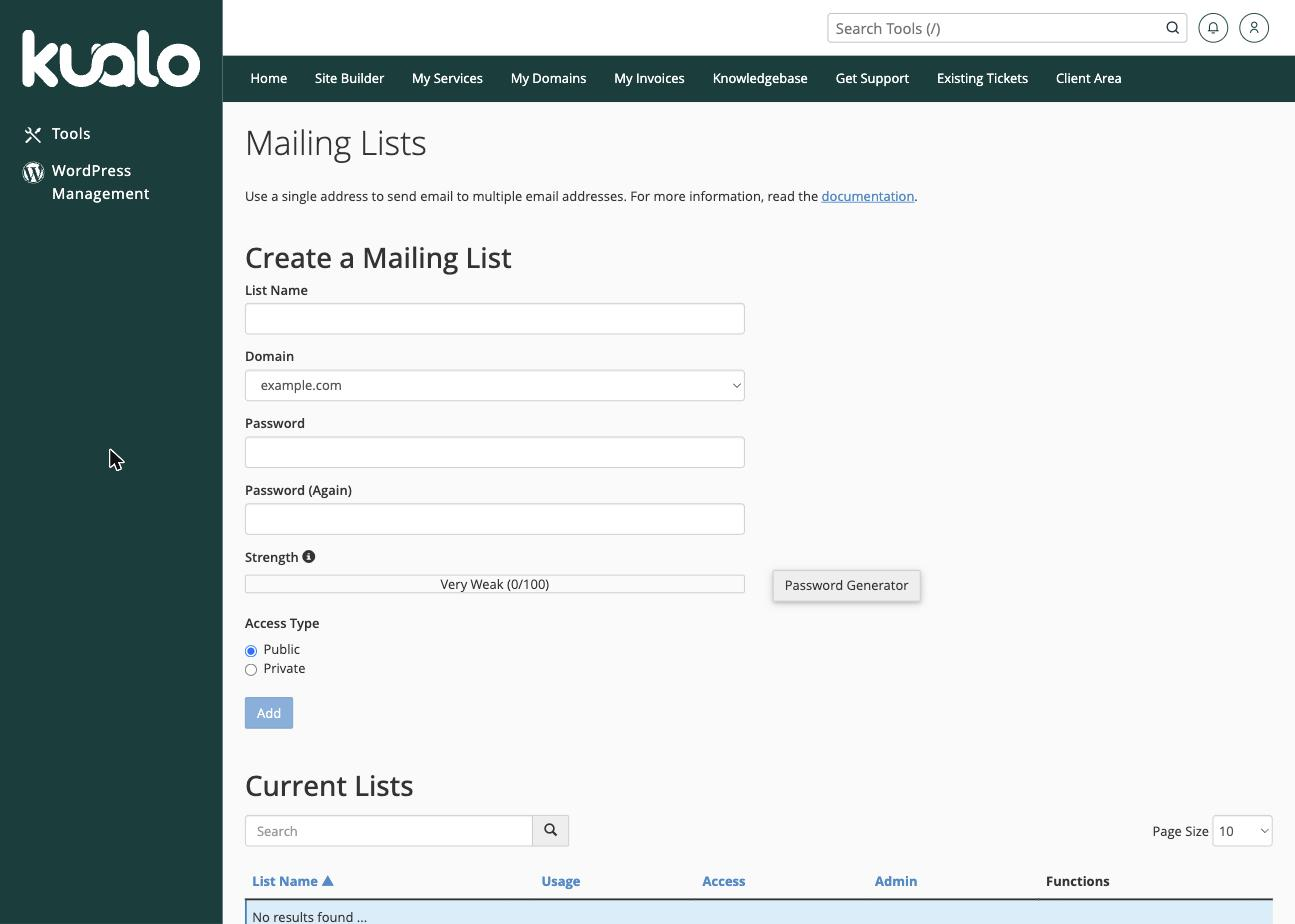Open the user account icon

coord(1254,28)
